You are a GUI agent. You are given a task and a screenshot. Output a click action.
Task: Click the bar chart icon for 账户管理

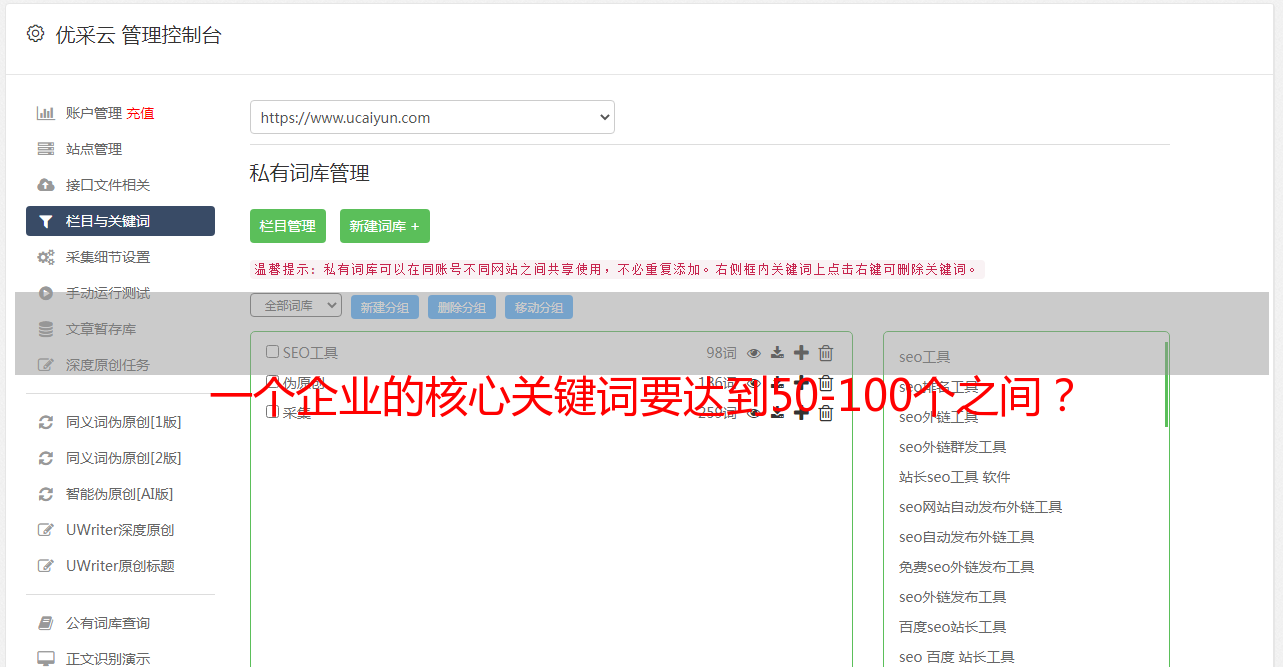pyautogui.click(x=45, y=113)
